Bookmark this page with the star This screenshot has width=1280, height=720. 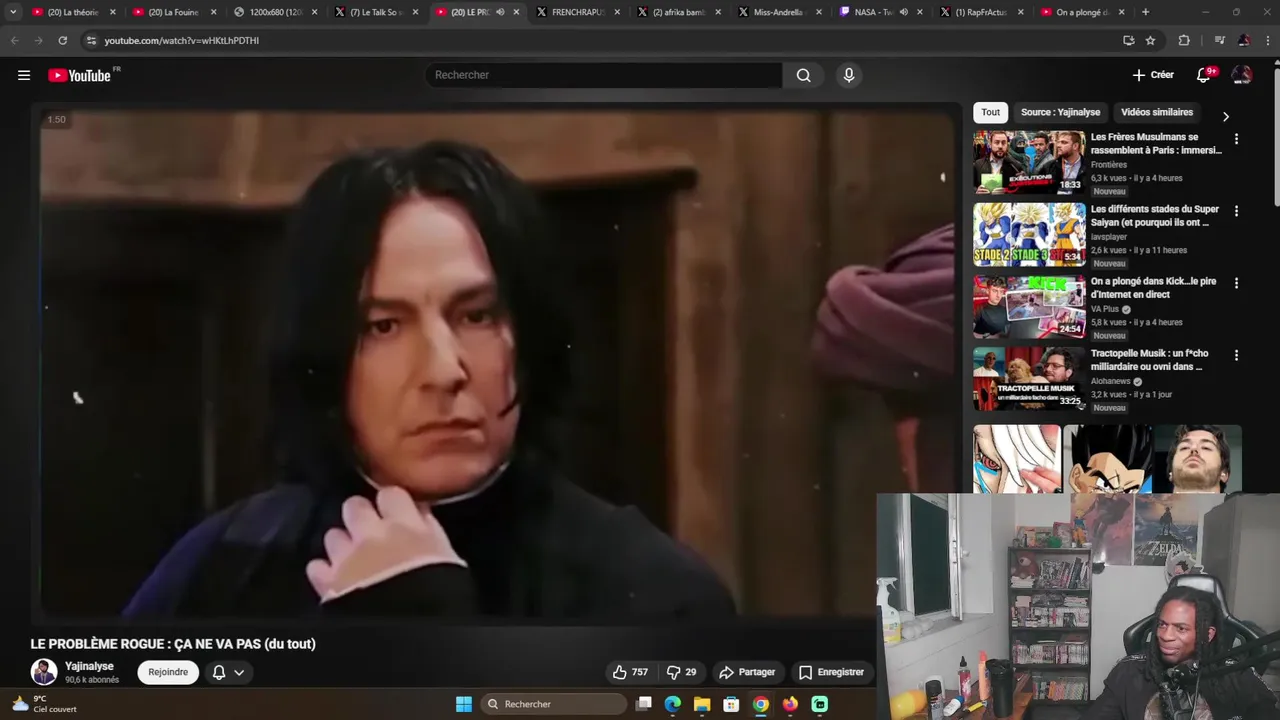1150,40
